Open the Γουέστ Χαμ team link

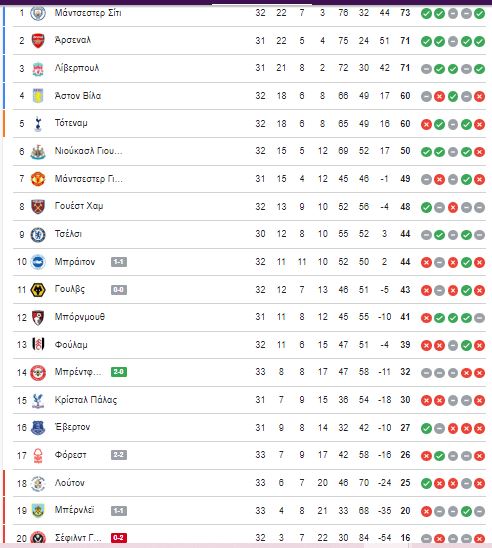click(x=79, y=206)
